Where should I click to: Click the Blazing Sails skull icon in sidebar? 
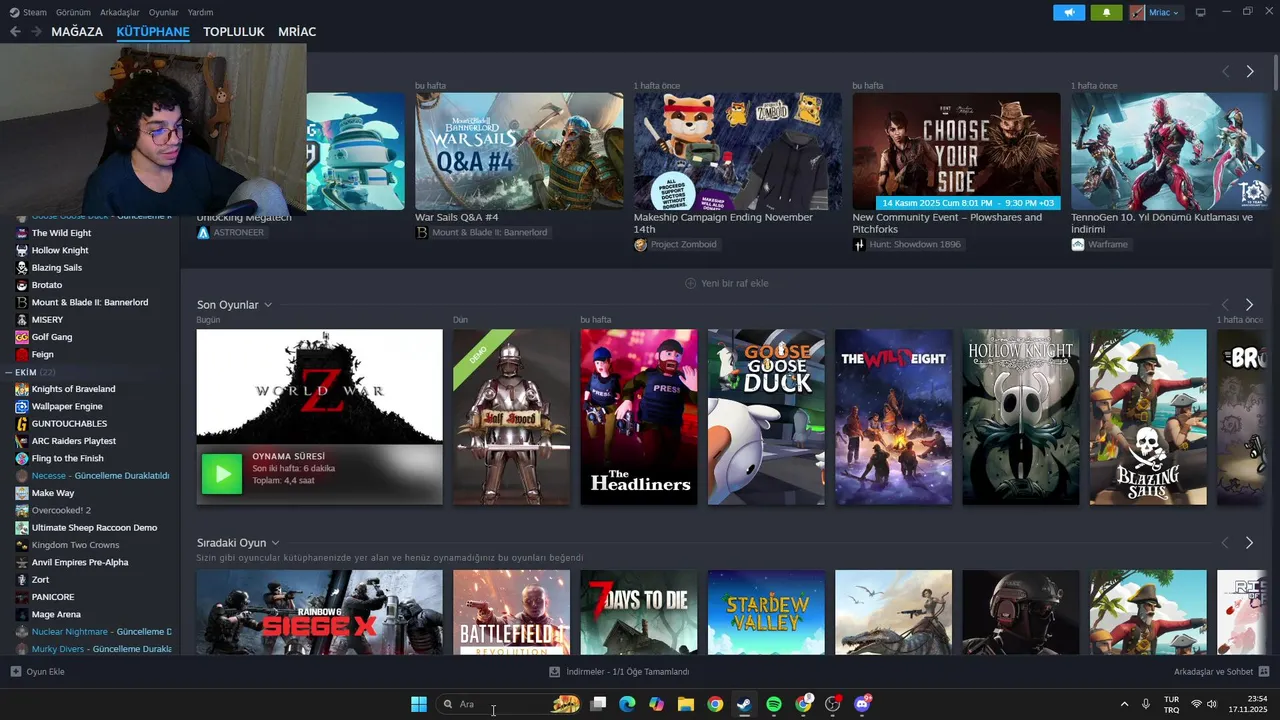(22, 268)
